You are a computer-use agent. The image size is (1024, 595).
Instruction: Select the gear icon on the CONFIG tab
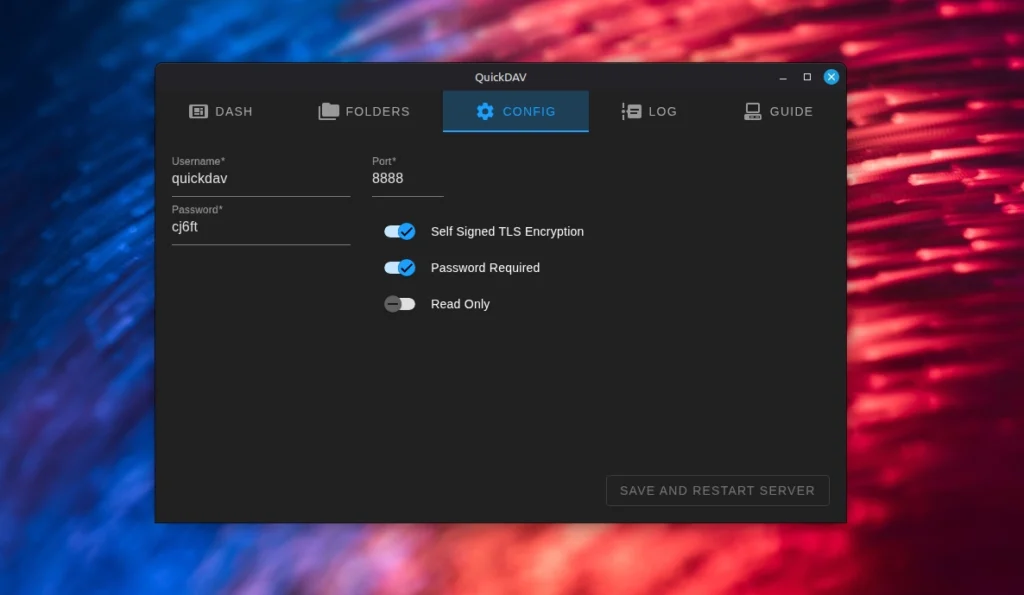tap(484, 111)
